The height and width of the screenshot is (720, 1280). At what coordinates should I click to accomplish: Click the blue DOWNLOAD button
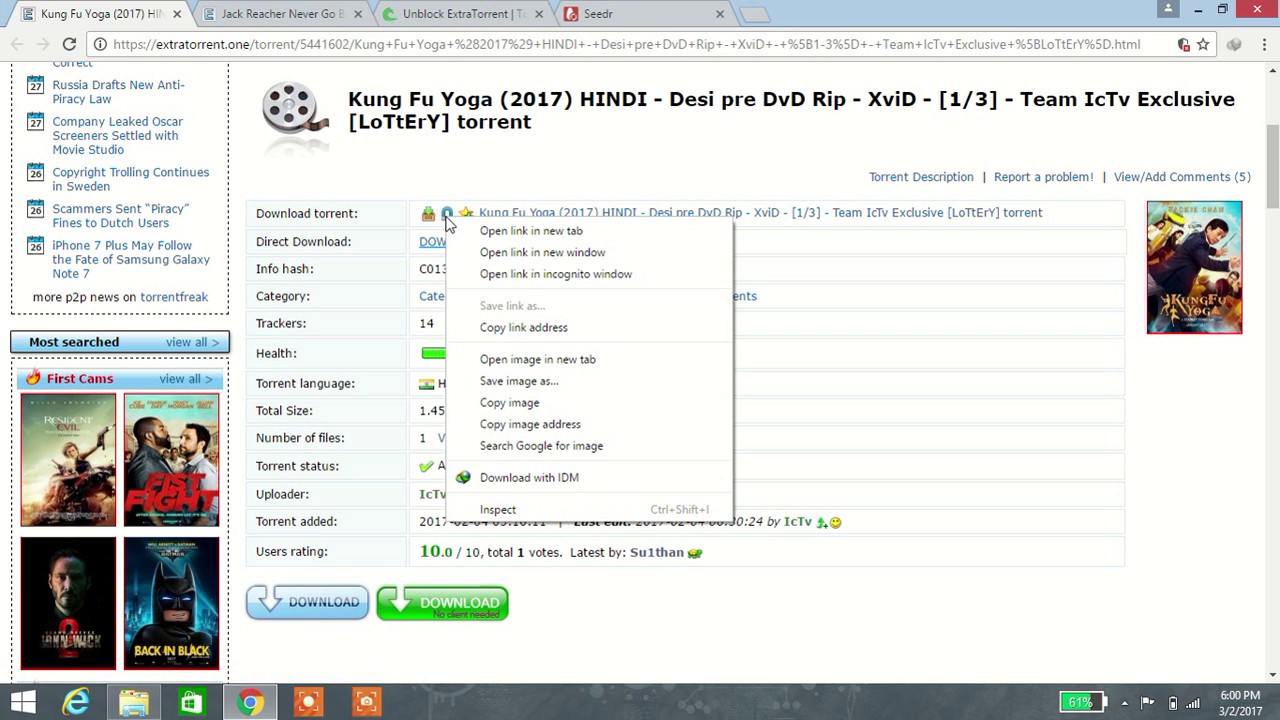pos(307,602)
